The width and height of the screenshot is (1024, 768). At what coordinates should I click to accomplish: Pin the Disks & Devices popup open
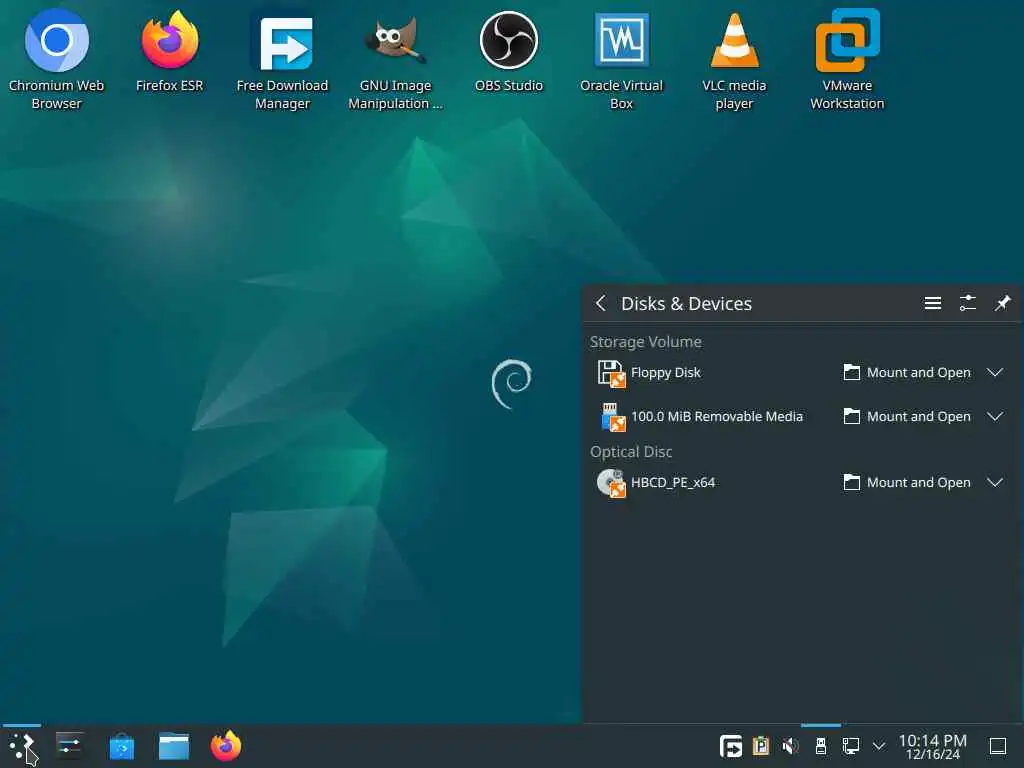click(1002, 303)
